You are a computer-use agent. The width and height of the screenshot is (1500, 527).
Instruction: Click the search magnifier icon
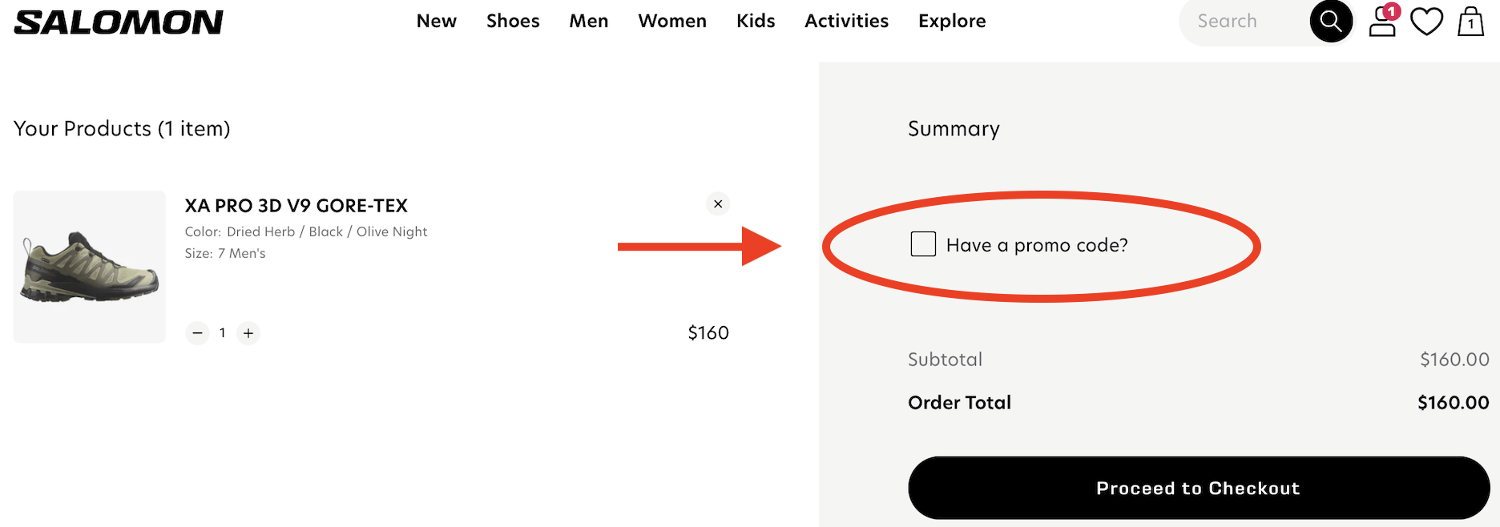click(x=1331, y=21)
